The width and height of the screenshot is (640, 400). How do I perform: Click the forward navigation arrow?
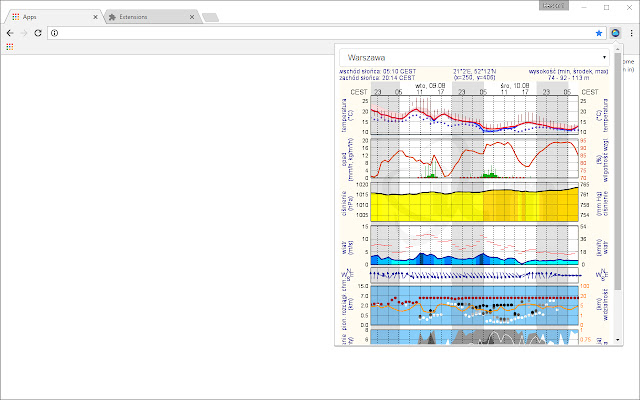(x=24, y=33)
